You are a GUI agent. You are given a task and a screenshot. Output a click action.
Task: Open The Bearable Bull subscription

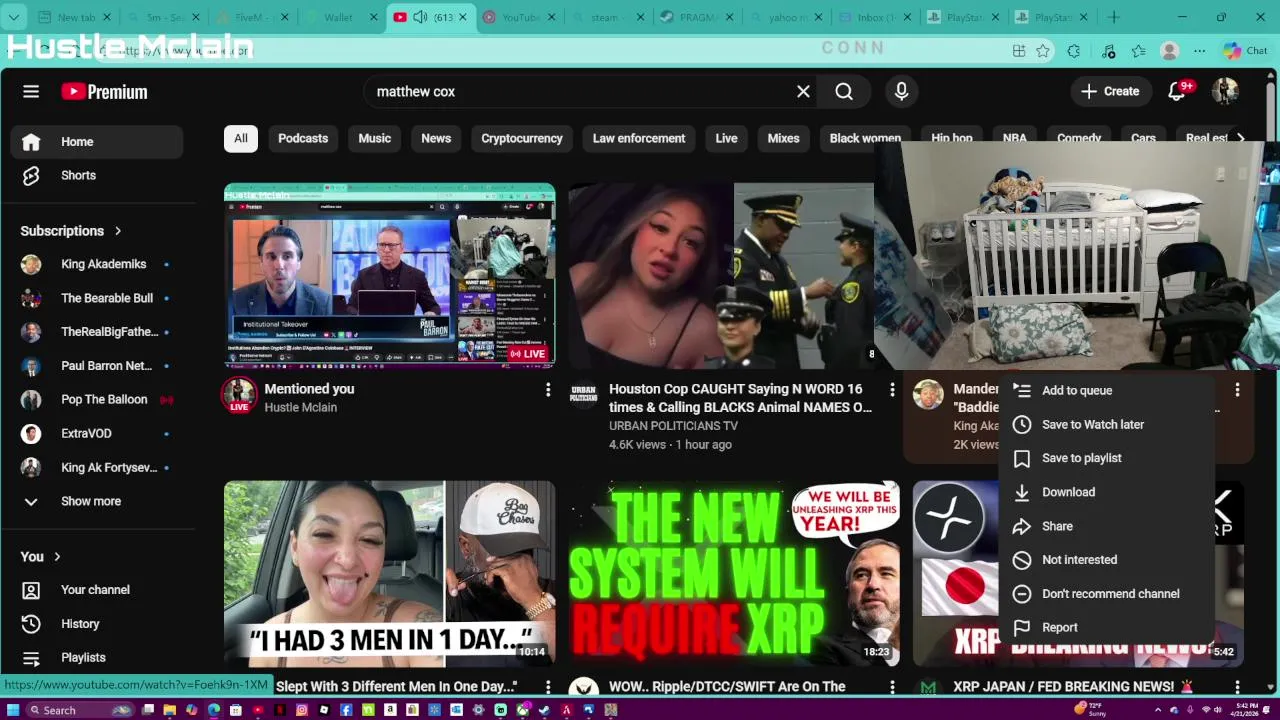(x=97, y=298)
